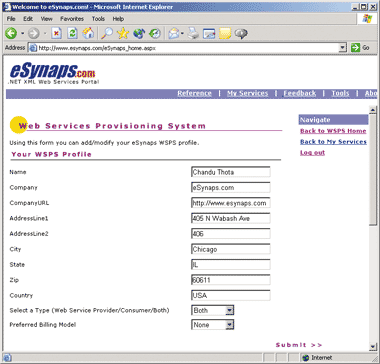Viewport: 380px width, 364px height.
Task: Click the vertical scrollbar thumb
Action: (373, 170)
